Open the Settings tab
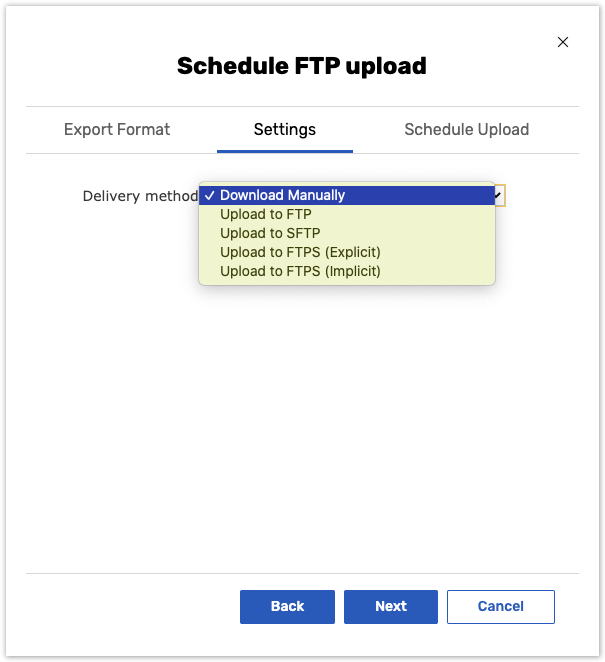The width and height of the screenshot is (605, 662). click(x=285, y=130)
